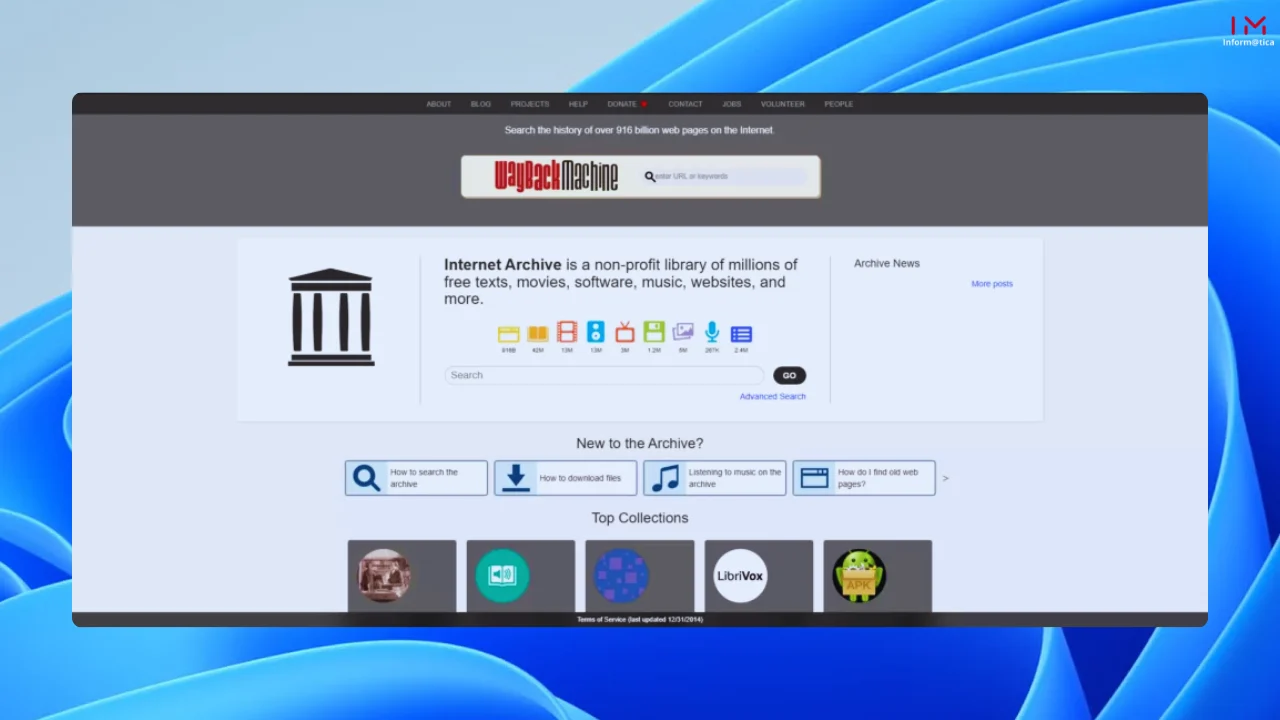Click the Internet Archive building logo
1280x720 pixels.
(331, 317)
